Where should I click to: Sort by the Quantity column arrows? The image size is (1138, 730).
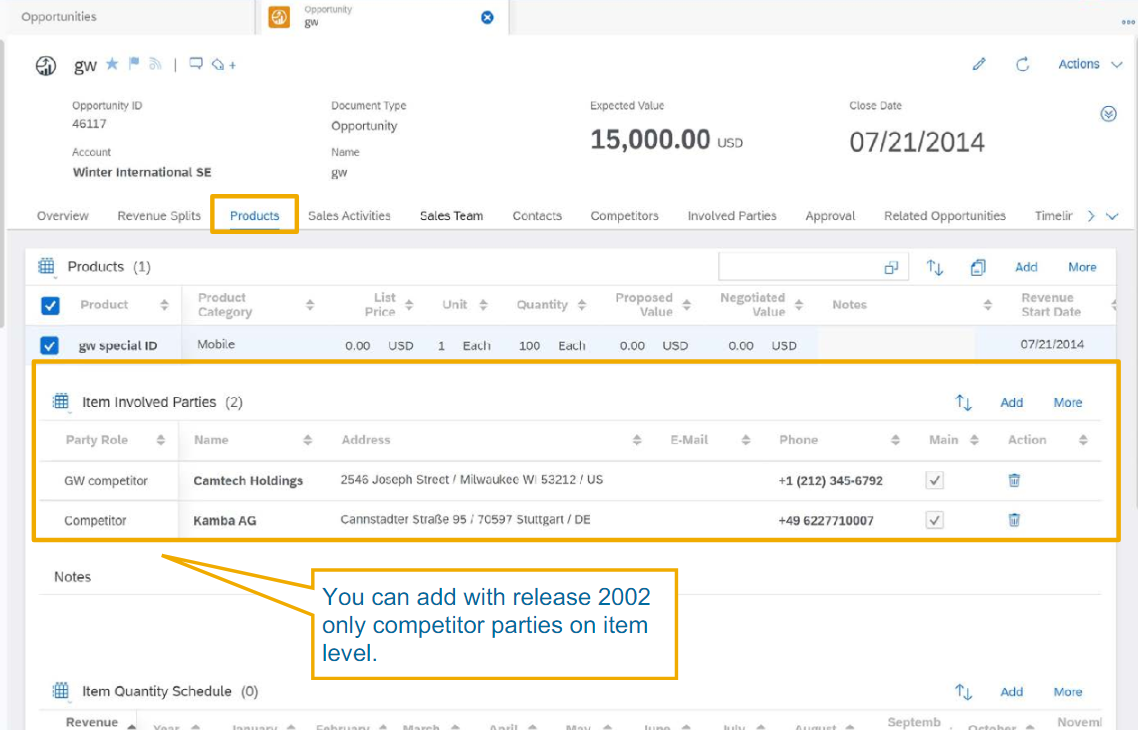[x=581, y=305]
